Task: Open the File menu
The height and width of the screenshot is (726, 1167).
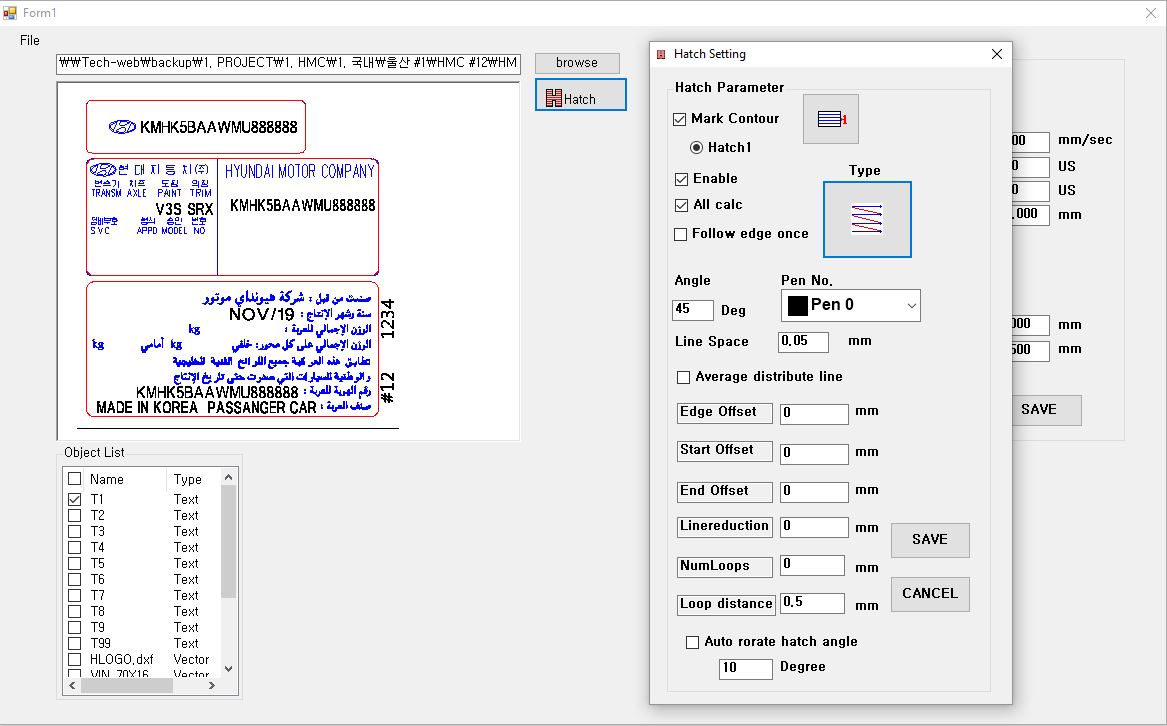Action: [x=30, y=40]
